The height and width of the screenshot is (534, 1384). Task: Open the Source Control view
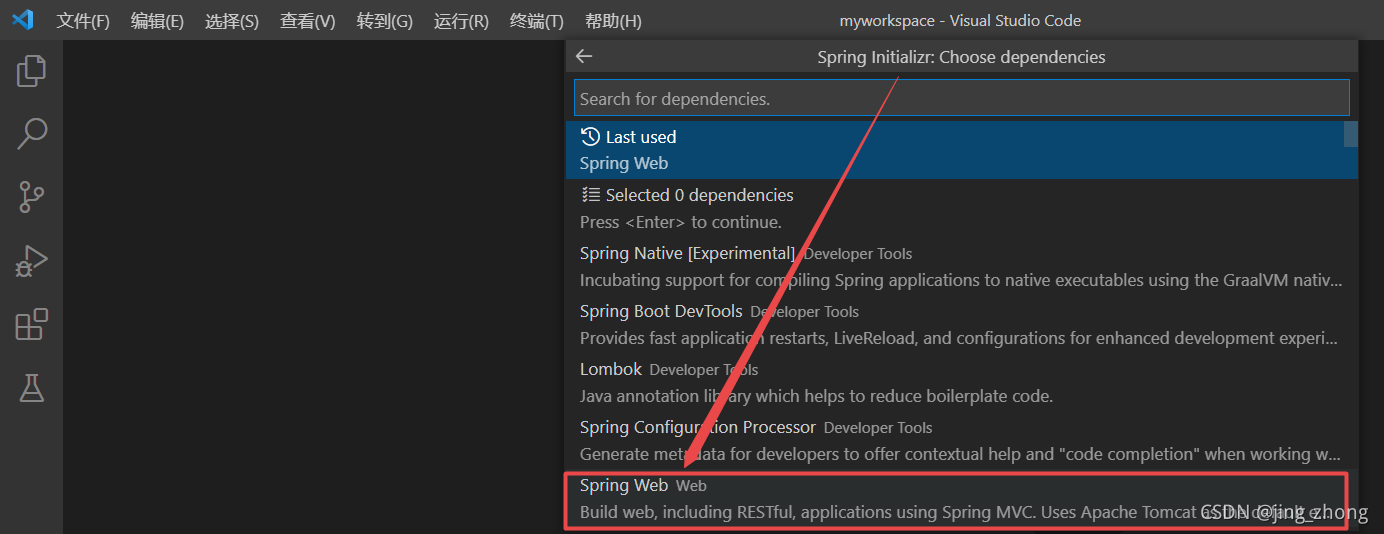pyautogui.click(x=31, y=197)
